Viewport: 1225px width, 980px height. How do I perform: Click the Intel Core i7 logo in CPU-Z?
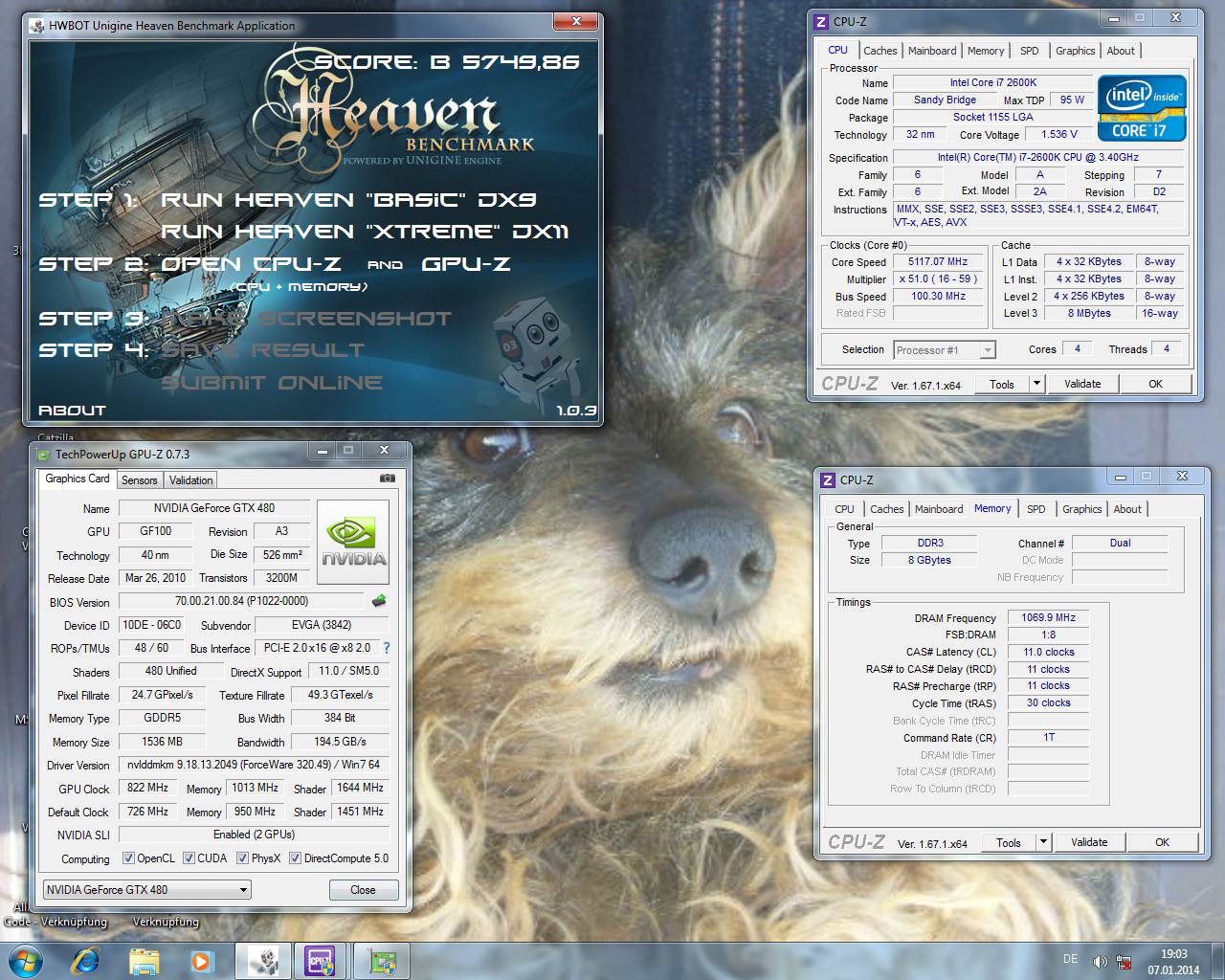(1143, 108)
